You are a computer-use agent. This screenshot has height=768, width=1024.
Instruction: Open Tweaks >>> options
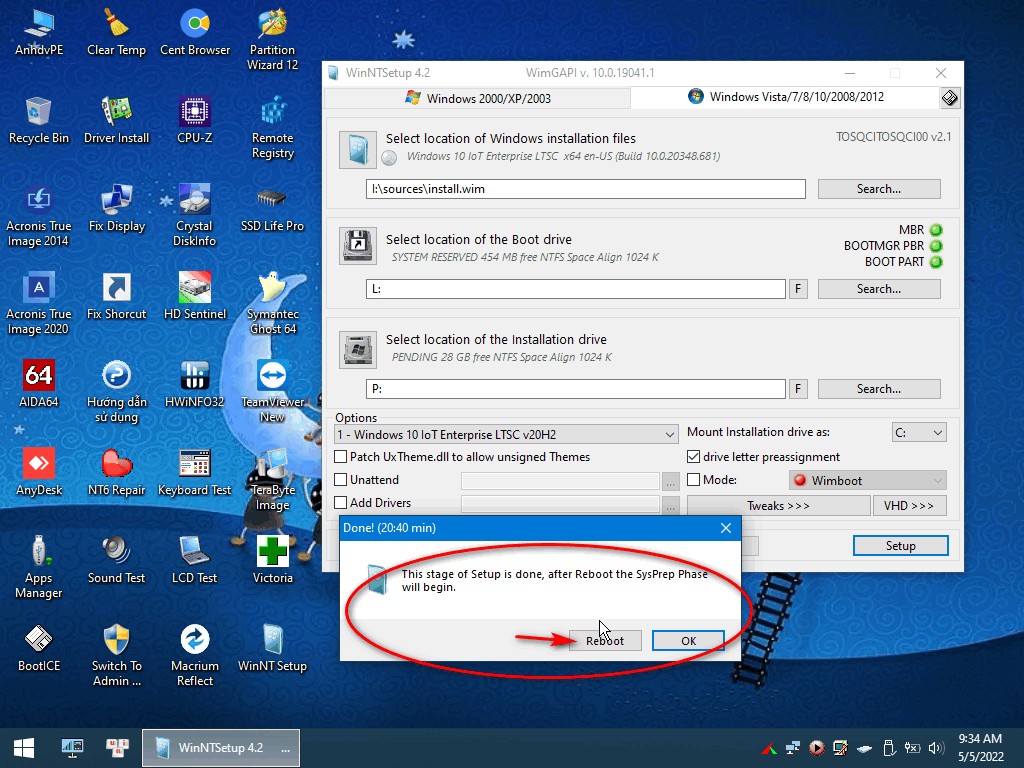click(x=778, y=505)
